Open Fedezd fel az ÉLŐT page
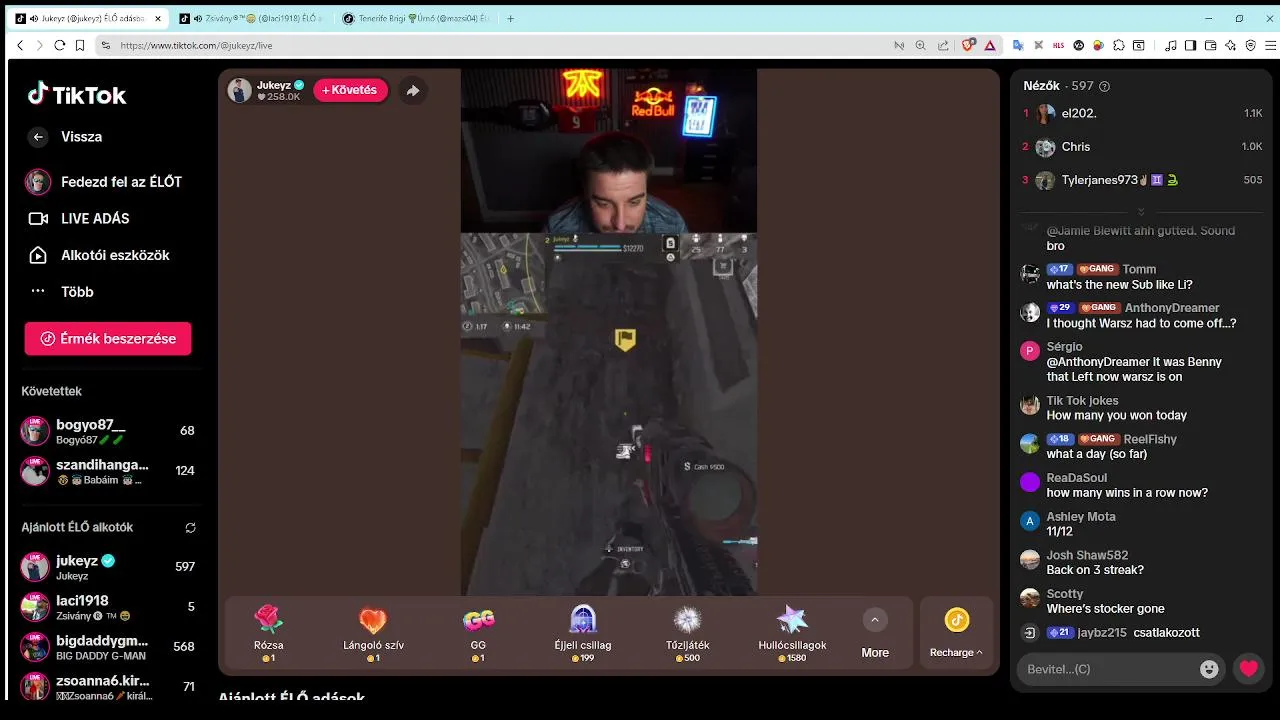 point(104,182)
